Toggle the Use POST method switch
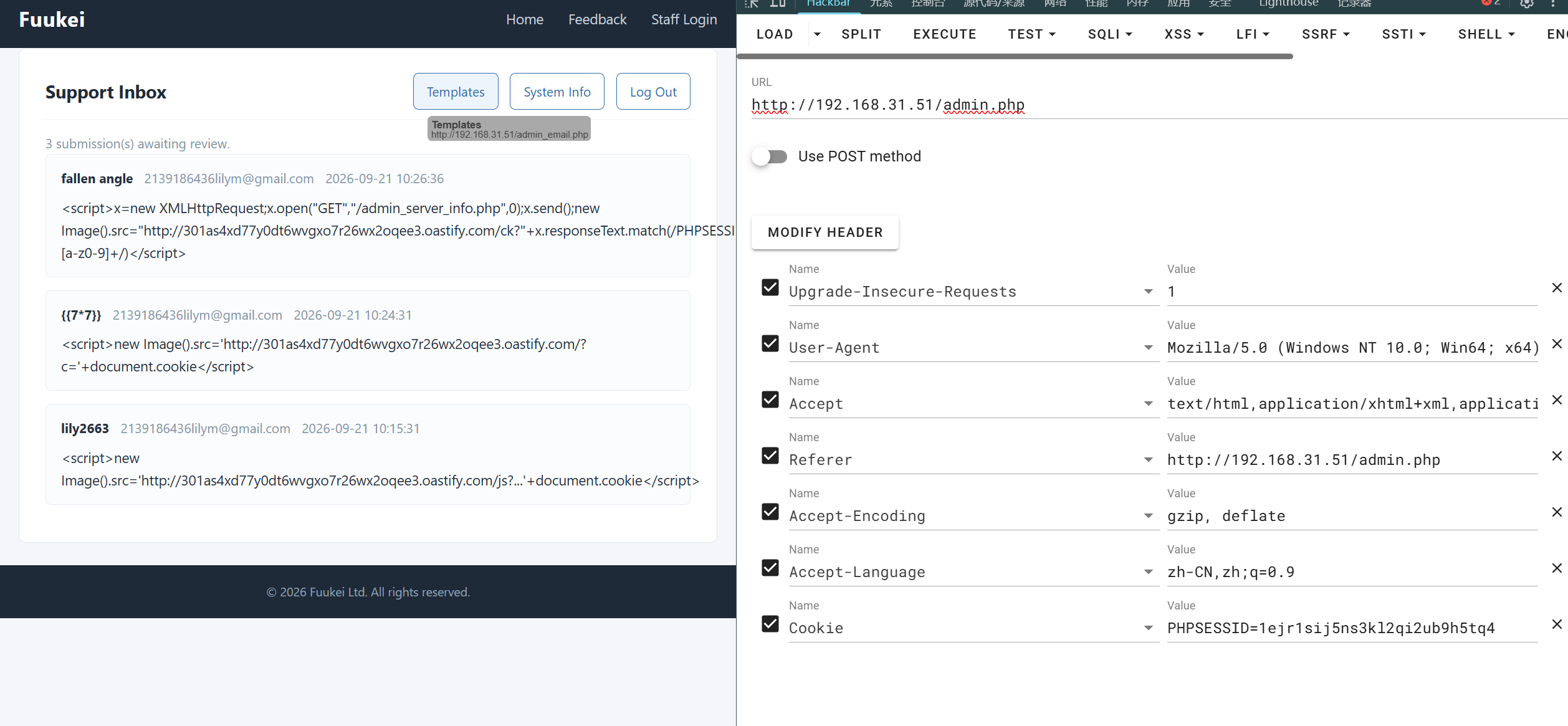 point(770,156)
